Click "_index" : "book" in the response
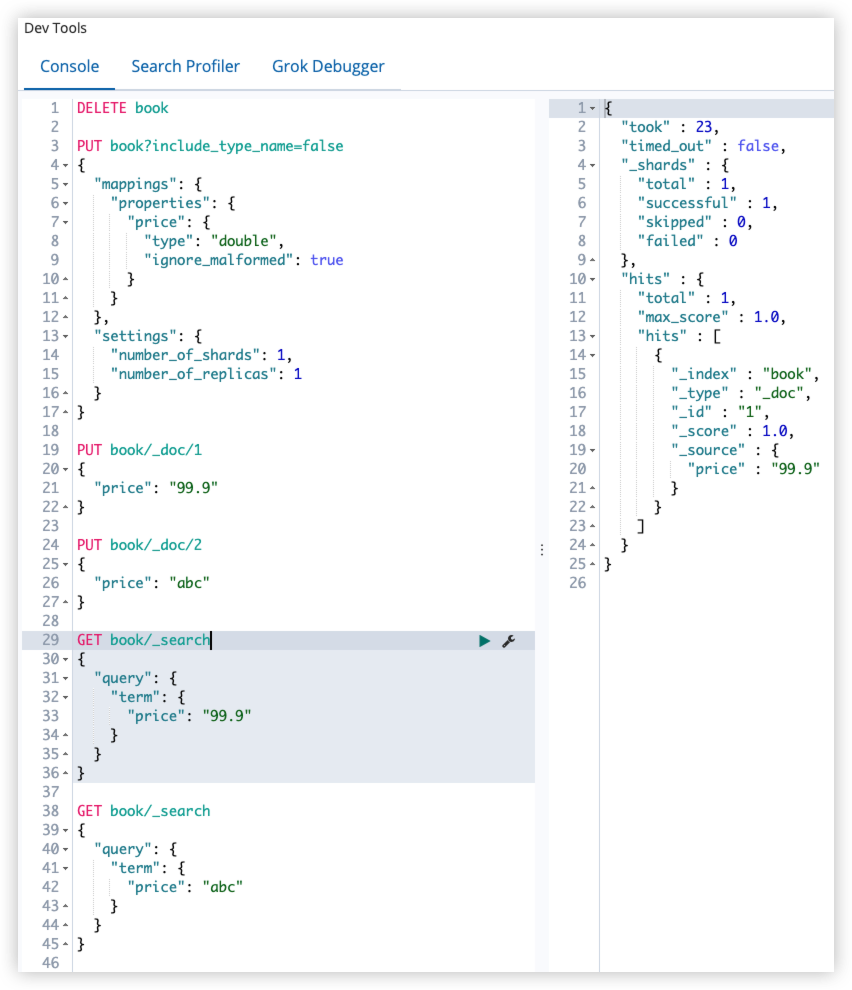The width and height of the screenshot is (852, 990). [x=745, y=374]
